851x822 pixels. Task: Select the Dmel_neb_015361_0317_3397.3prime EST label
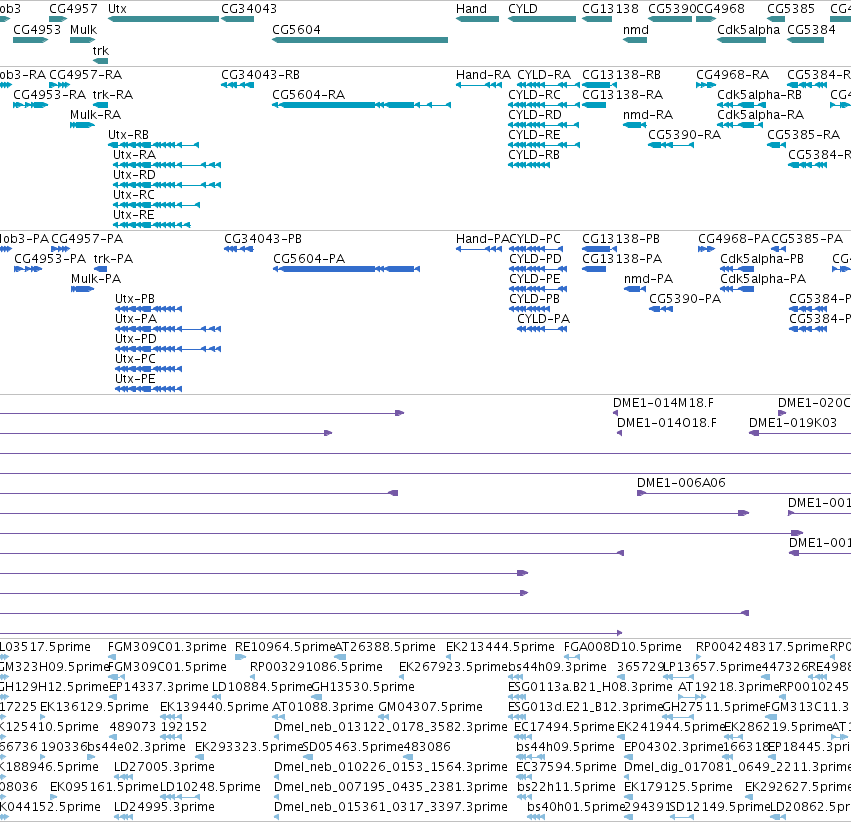coord(390,807)
